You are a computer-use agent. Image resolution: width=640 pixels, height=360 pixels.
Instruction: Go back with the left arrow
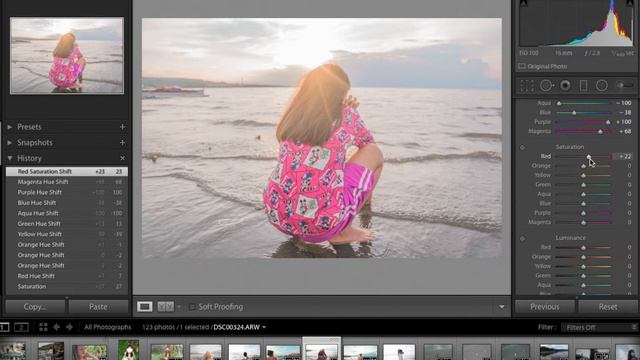click(56, 327)
